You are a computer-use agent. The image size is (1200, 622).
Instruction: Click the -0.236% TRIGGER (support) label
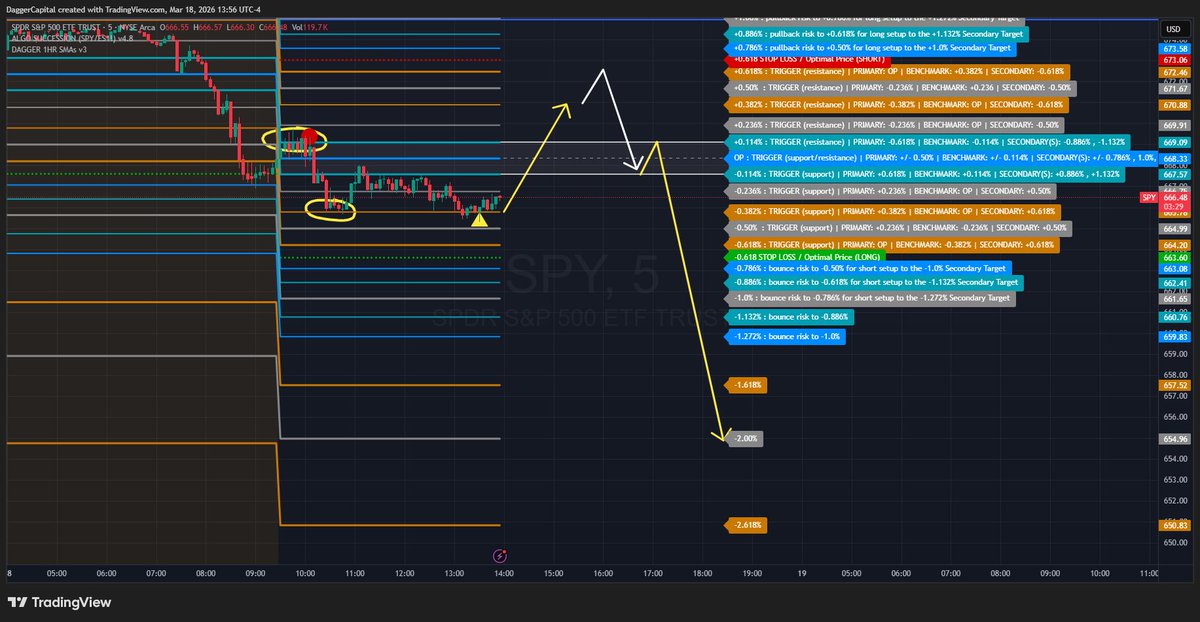tap(889, 191)
